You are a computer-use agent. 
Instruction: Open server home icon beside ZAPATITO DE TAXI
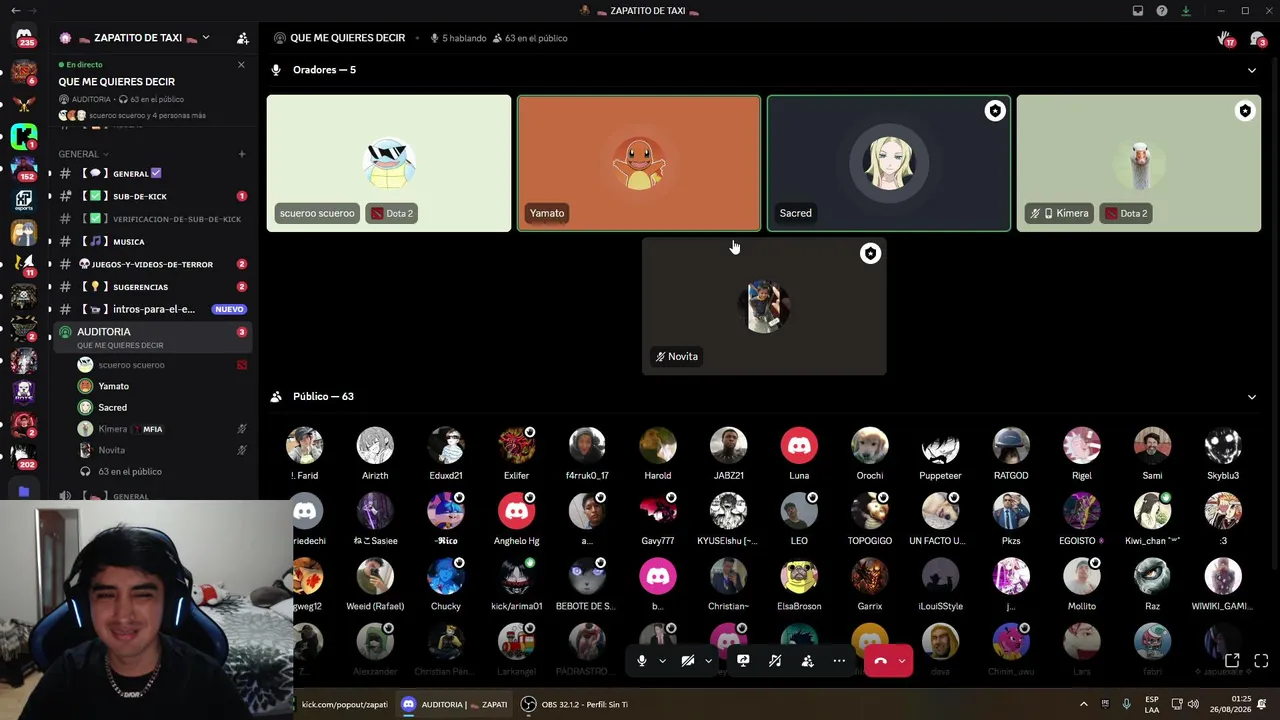point(65,38)
